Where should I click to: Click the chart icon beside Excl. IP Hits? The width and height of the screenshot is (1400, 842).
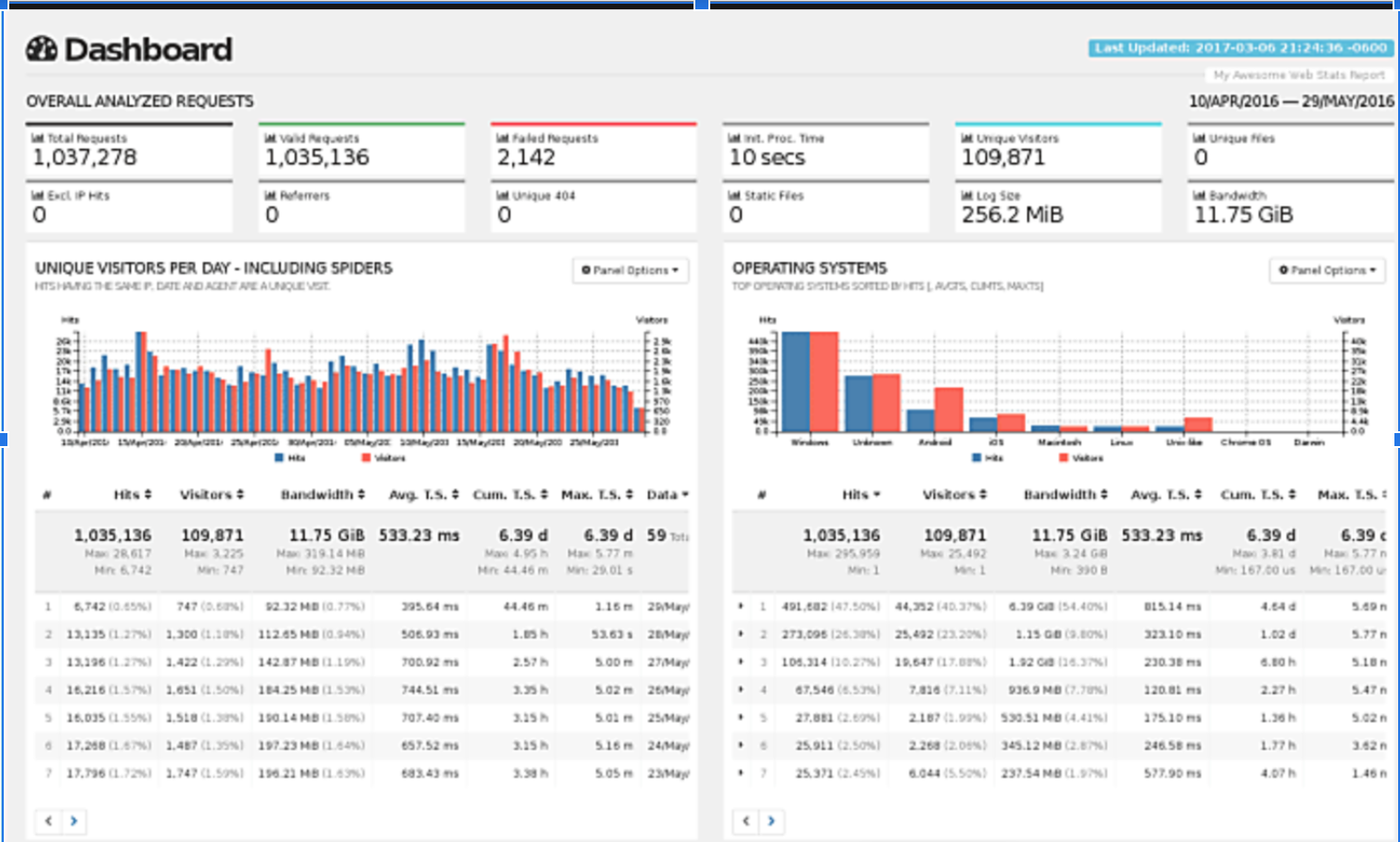click(37, 196)
